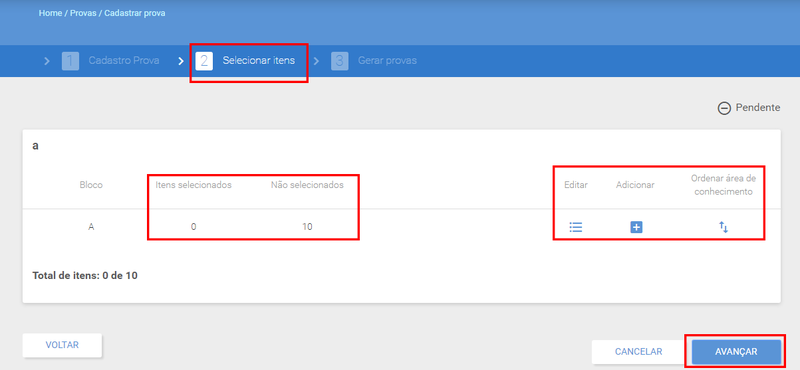Click the step number 3 box
Screen dimensions: 800x370
pos(339,61)
